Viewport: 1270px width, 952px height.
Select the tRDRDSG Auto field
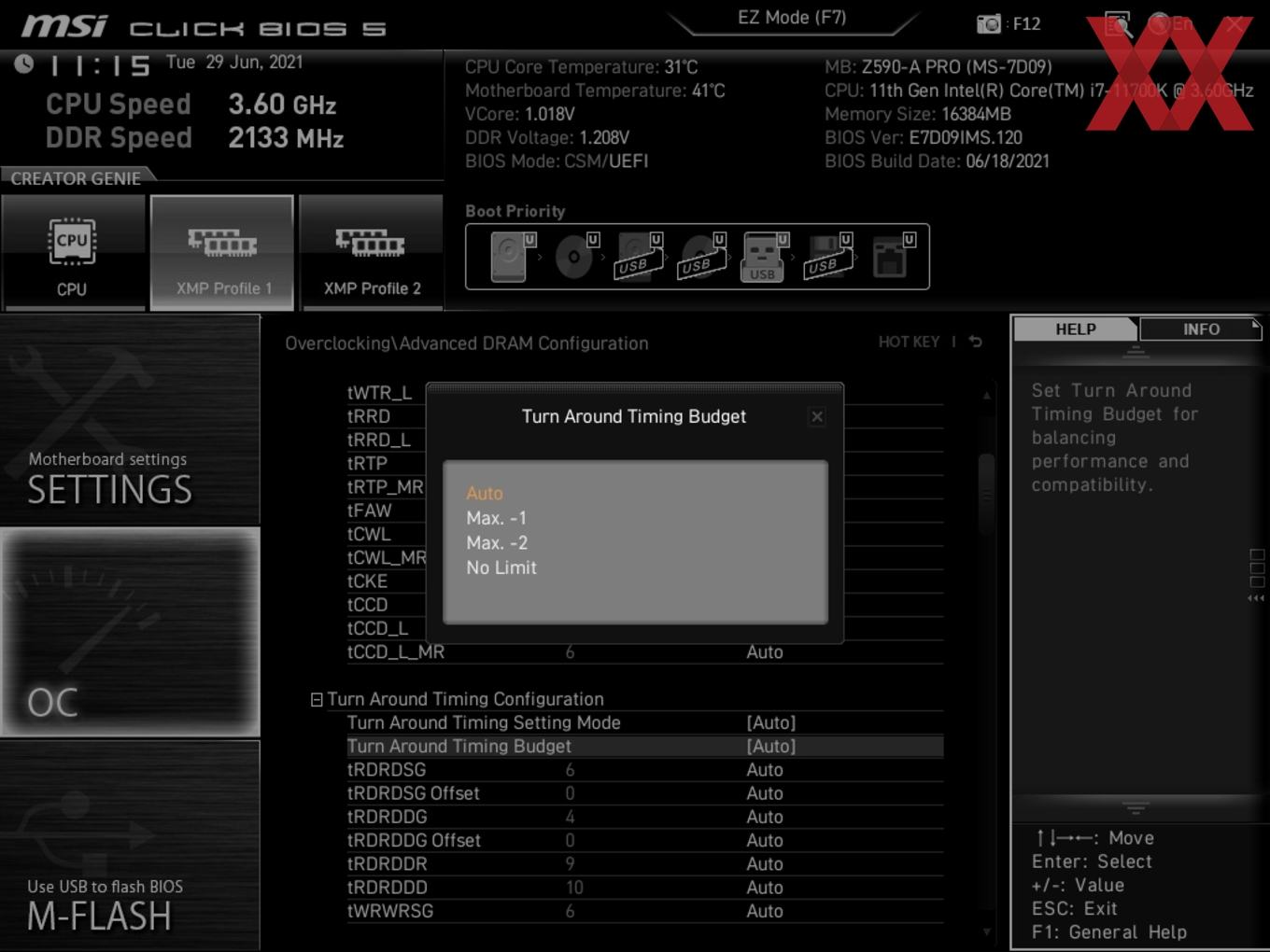click(x=765, y=770)
